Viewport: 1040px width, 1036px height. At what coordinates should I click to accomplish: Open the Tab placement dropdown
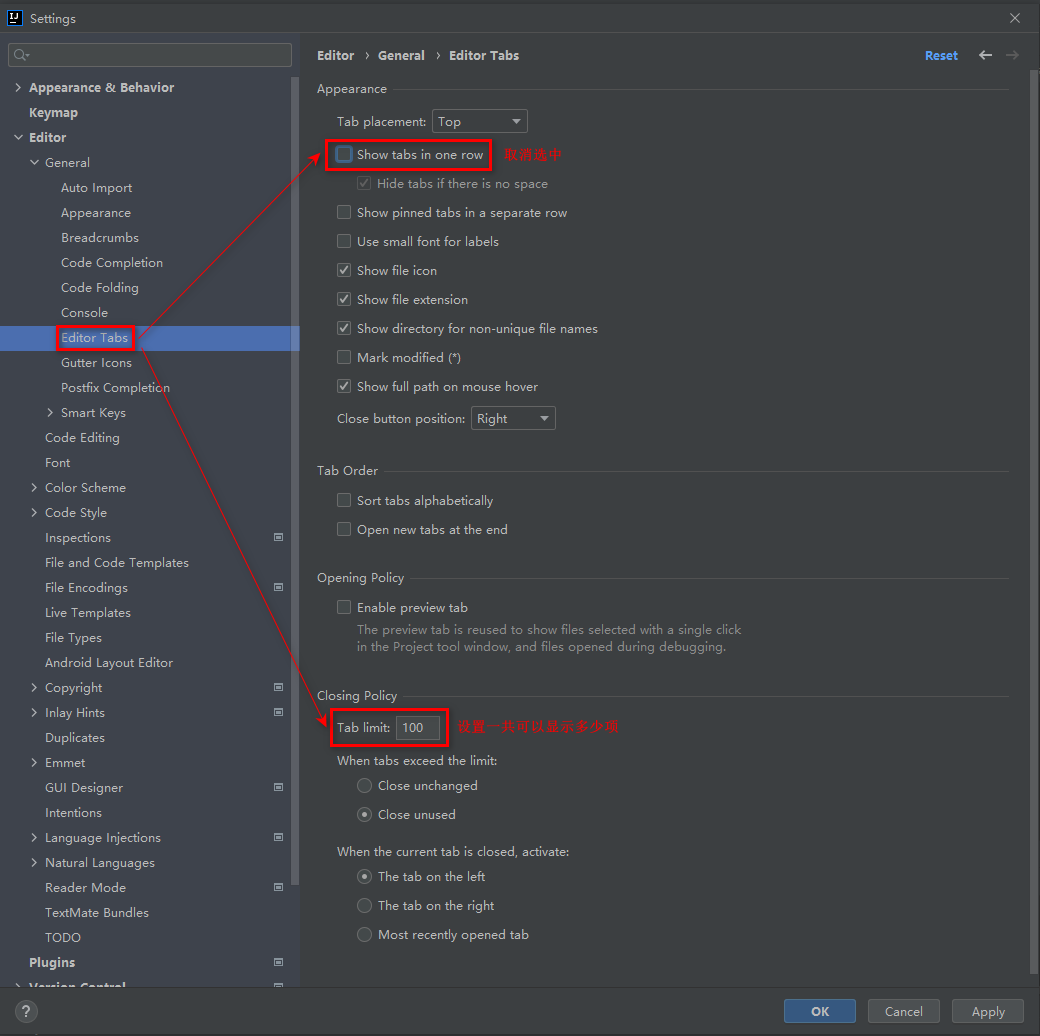point(480,121)
